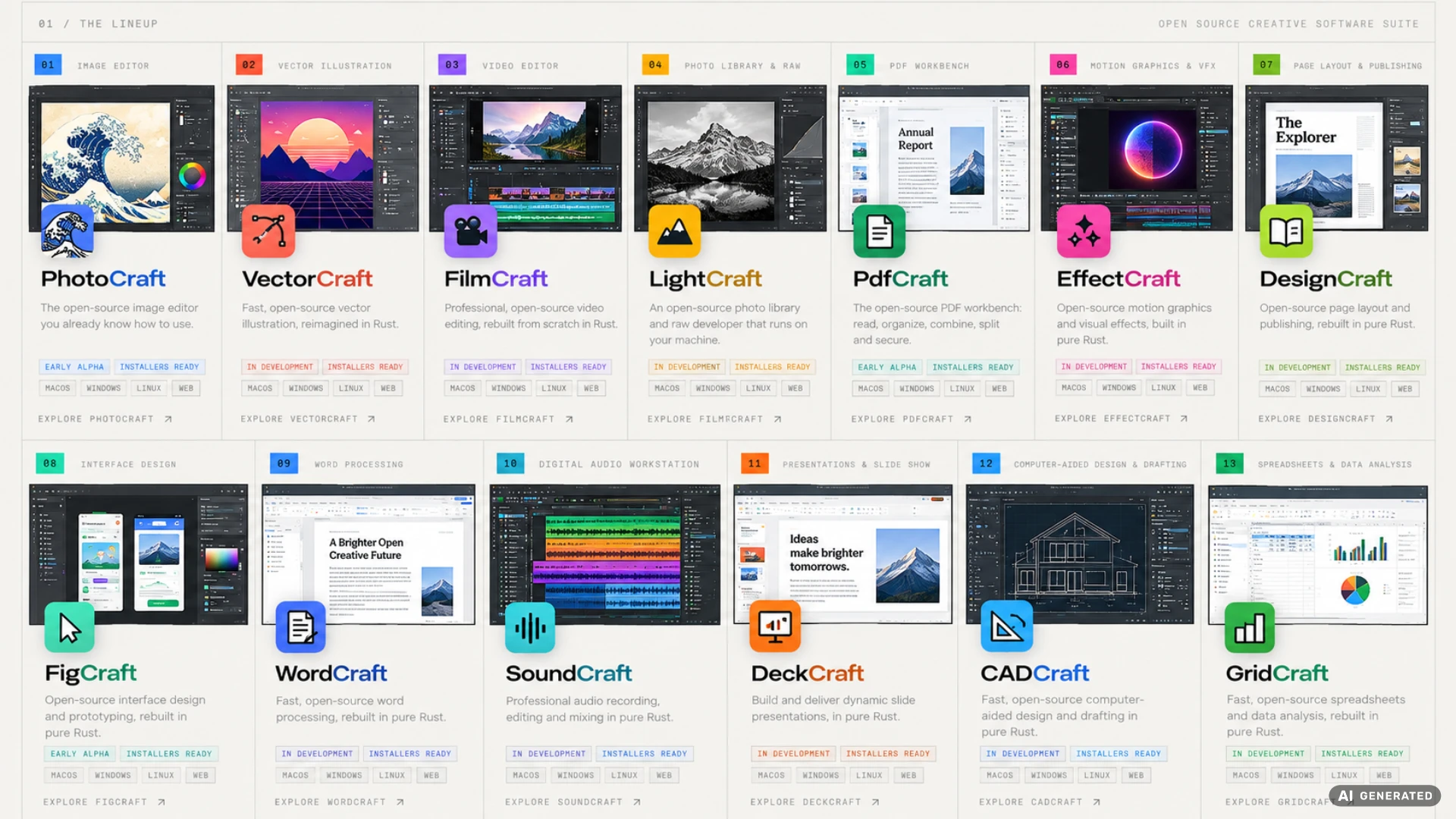The image size is (1456, 819).
Task: Click the VectorCraft pen-path app icon
Action: click(268, 231)
